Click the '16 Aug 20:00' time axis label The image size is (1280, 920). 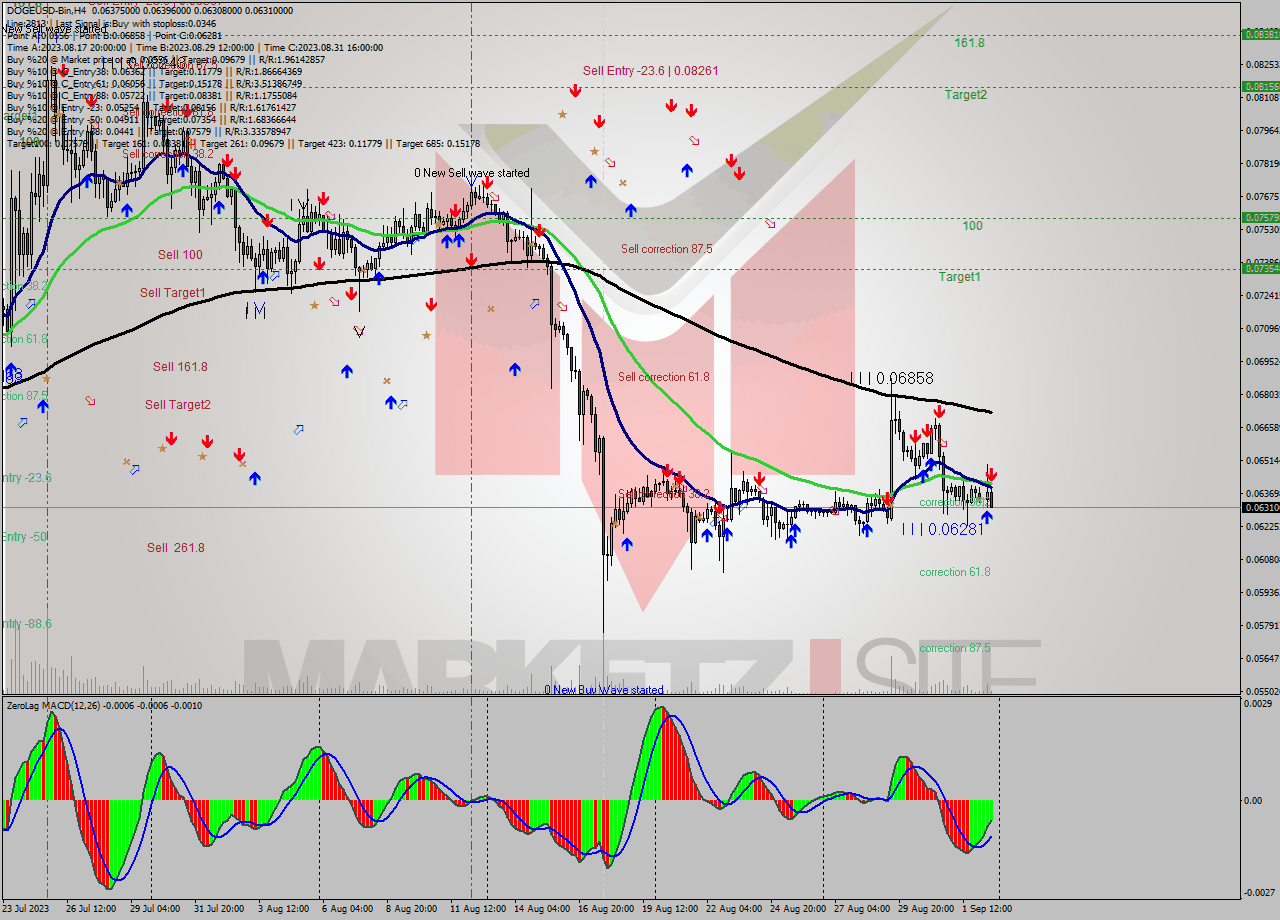[606, 909]
